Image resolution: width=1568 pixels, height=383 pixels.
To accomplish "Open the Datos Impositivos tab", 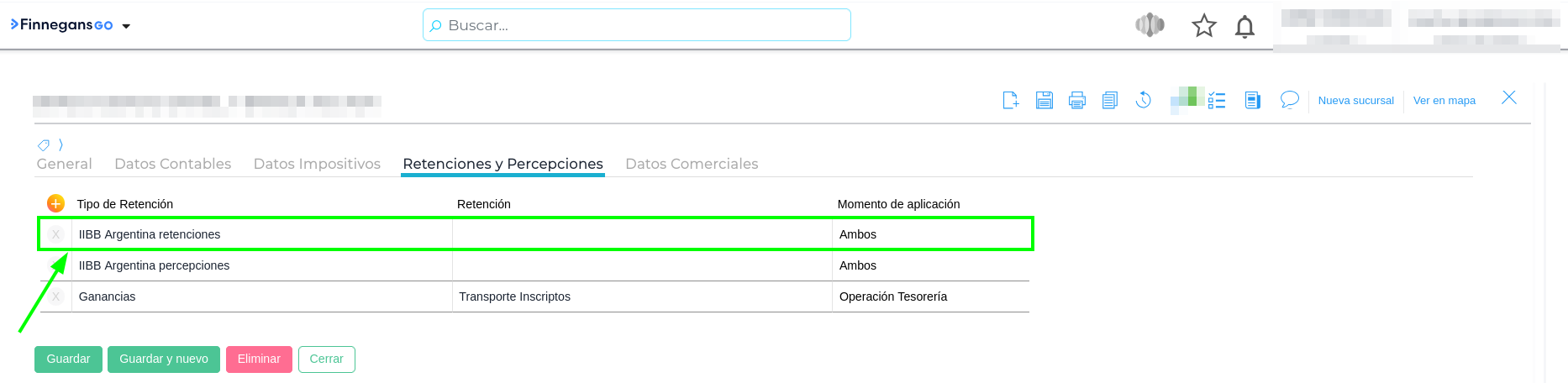I will pos(317,164).
